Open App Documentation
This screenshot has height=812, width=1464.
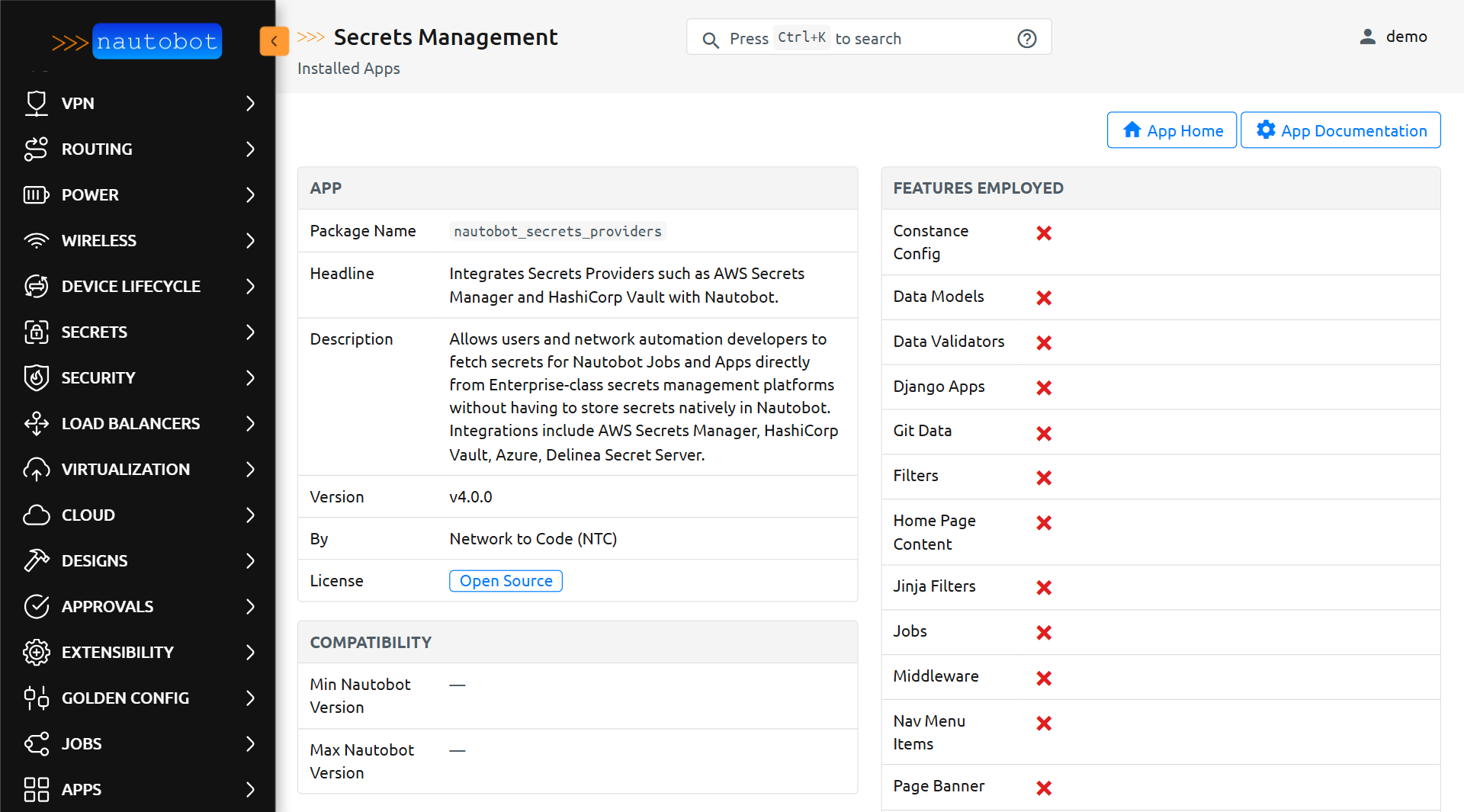click(x=1340, y=130)
